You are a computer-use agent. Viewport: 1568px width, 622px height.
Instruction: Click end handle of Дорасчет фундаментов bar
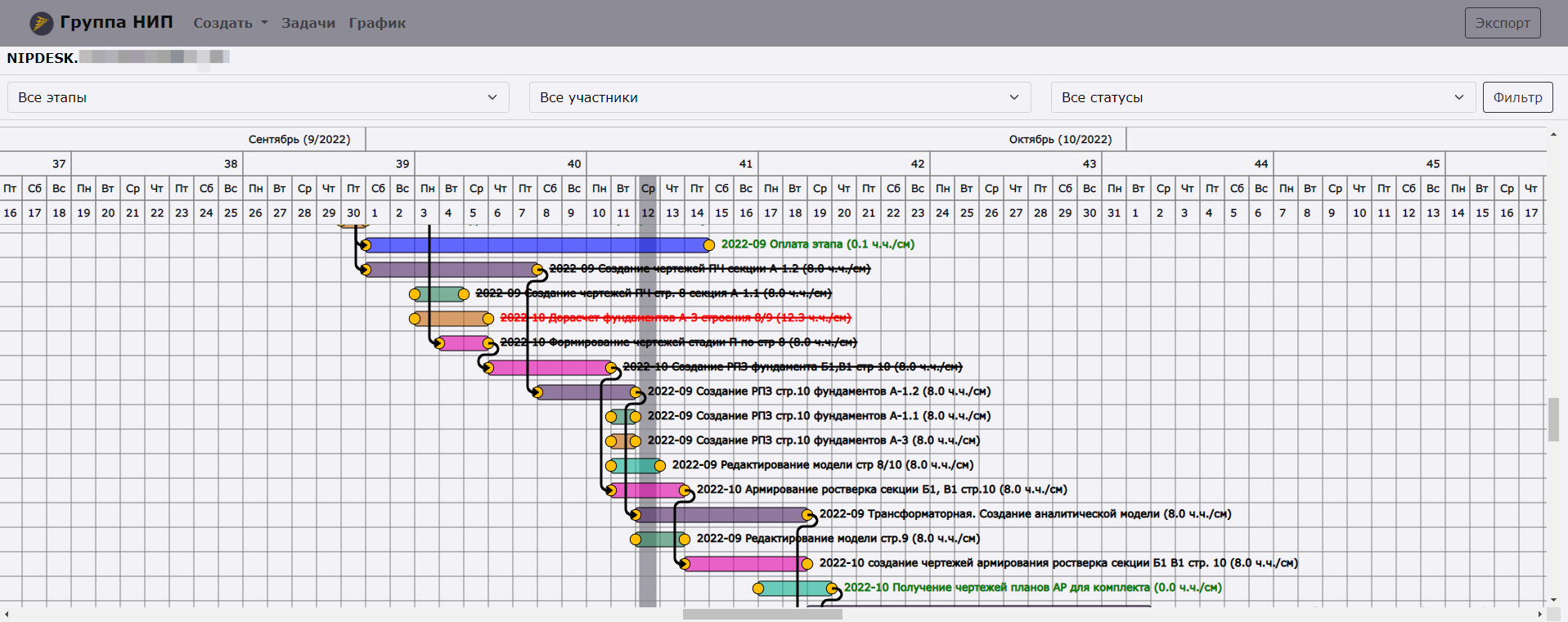click(488, 318)
